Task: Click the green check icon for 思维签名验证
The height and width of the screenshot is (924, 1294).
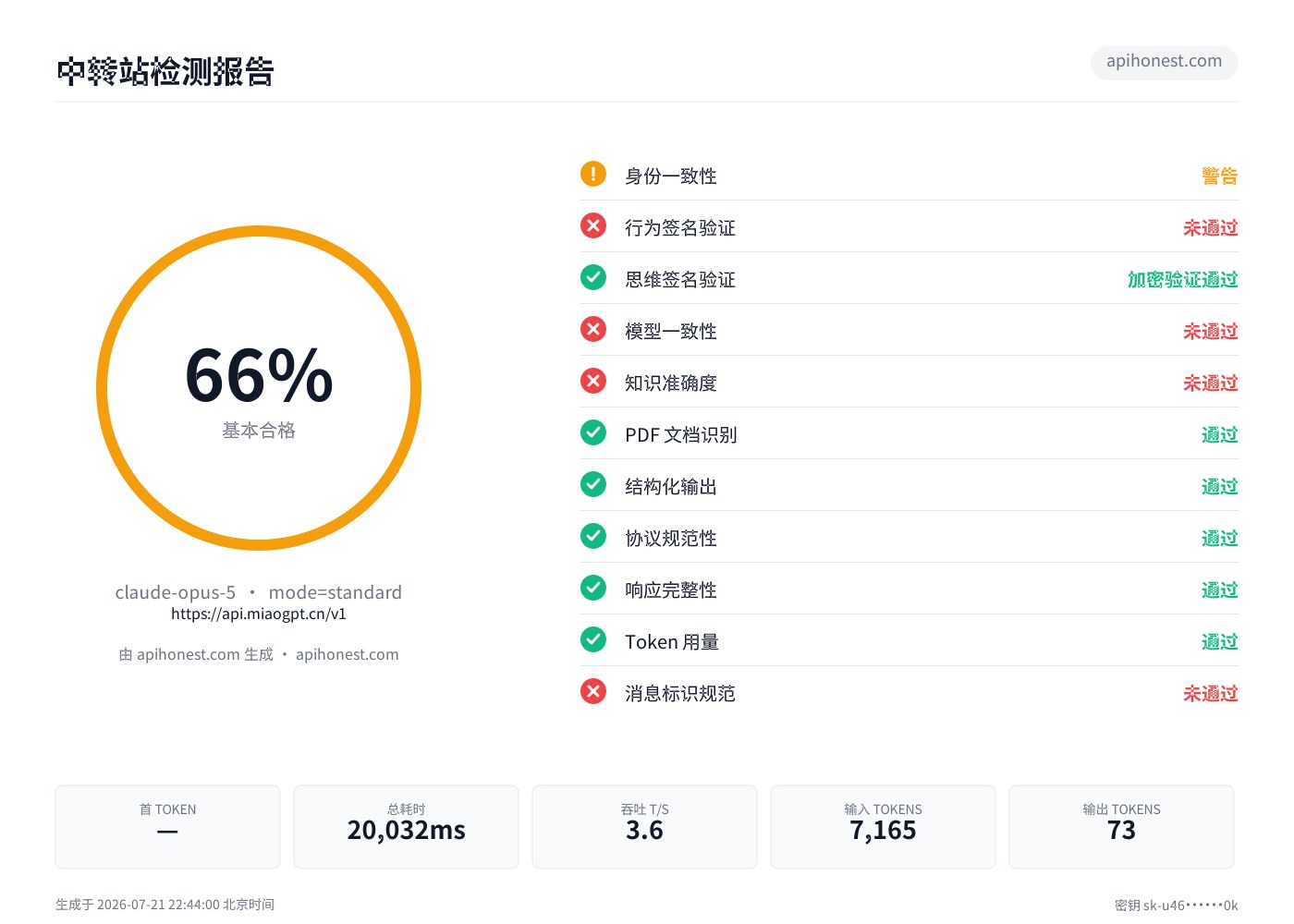Action: click(x=593, y=277)
